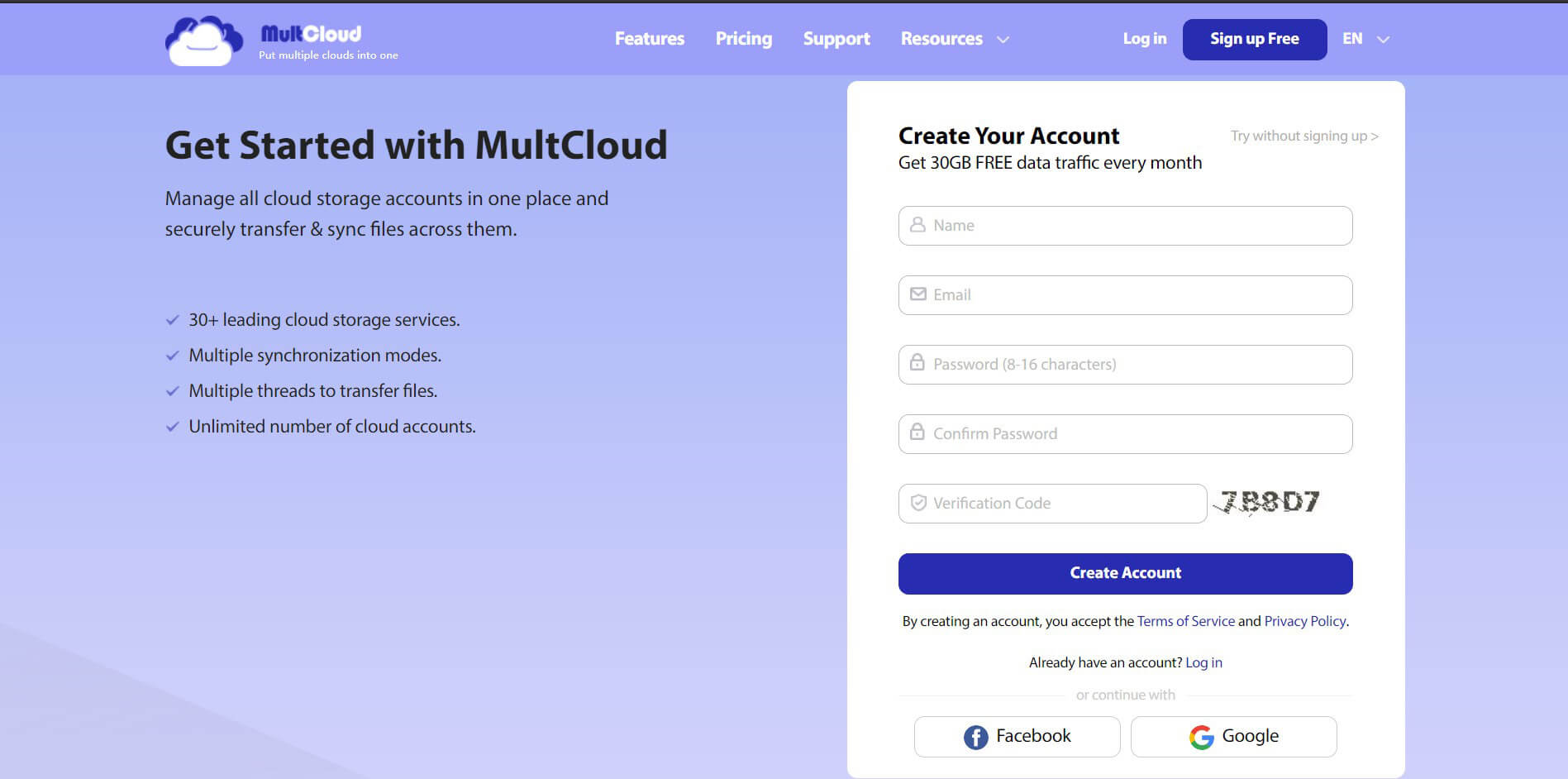Viewport: 1568px width, 779px height.
Task: Expand the Resources dropdown menu
Action: pyautogui.click(x=954, y=39)
